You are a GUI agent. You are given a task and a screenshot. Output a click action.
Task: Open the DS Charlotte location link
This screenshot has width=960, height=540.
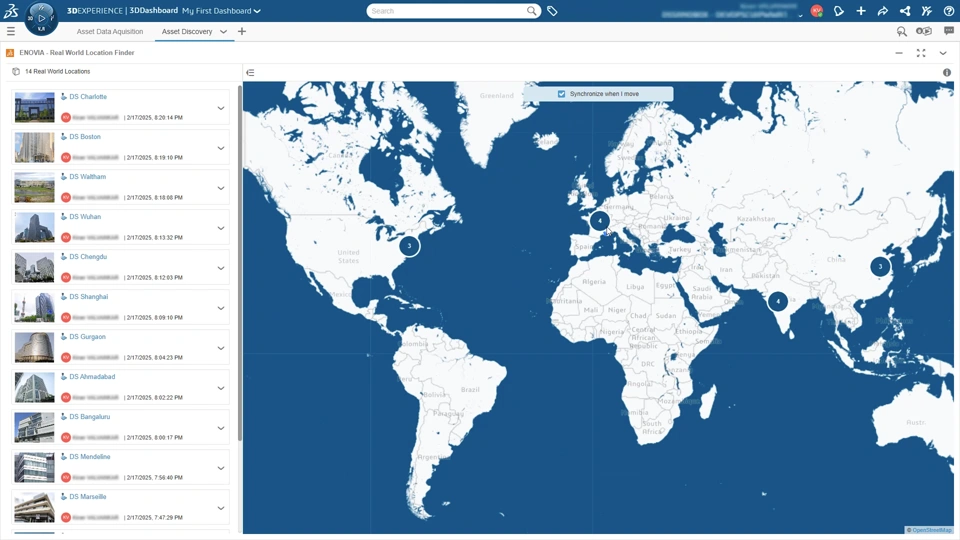[x=88, y=97]
